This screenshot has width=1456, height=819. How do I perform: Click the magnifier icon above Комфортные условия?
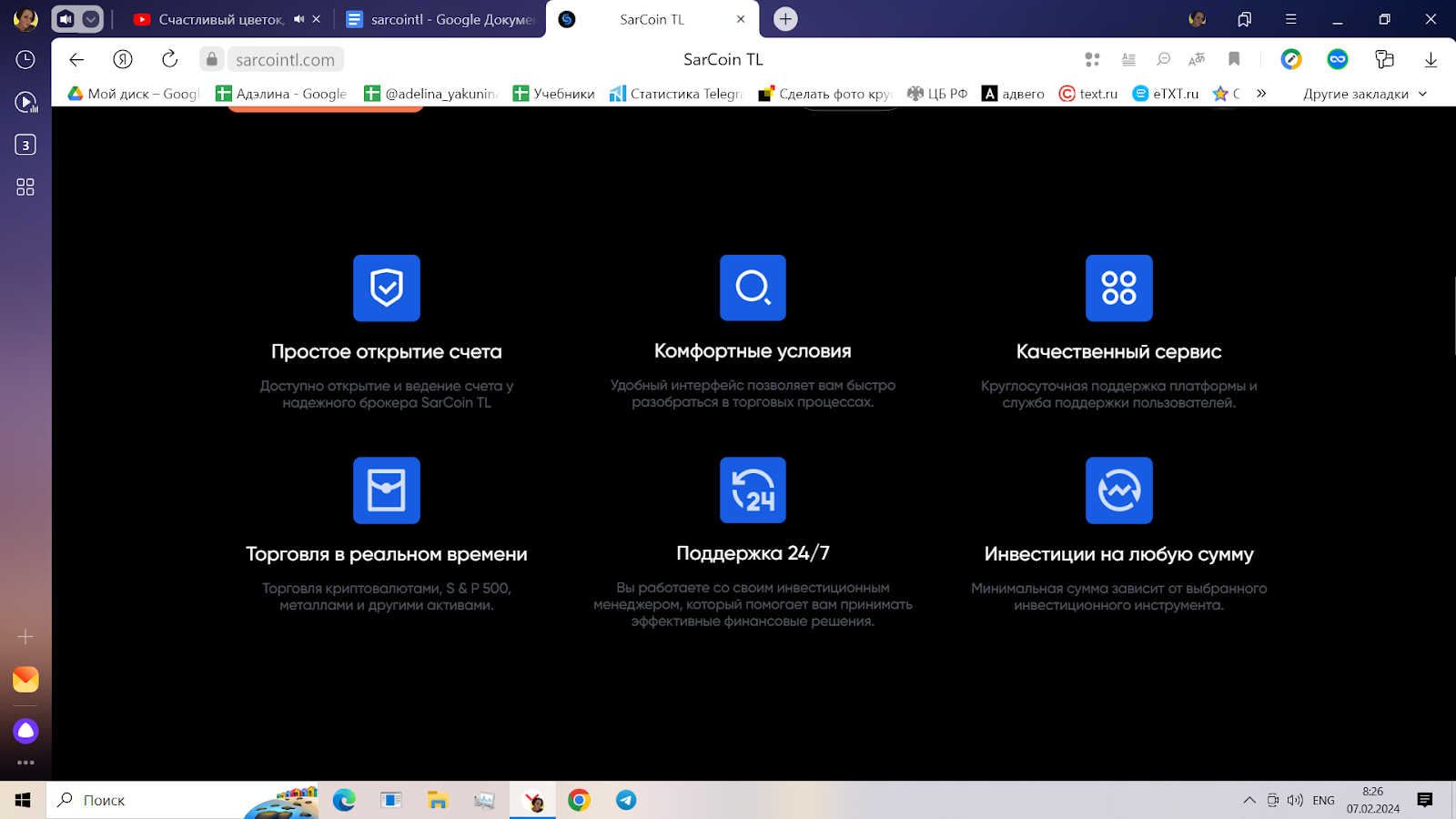point(753,288)
